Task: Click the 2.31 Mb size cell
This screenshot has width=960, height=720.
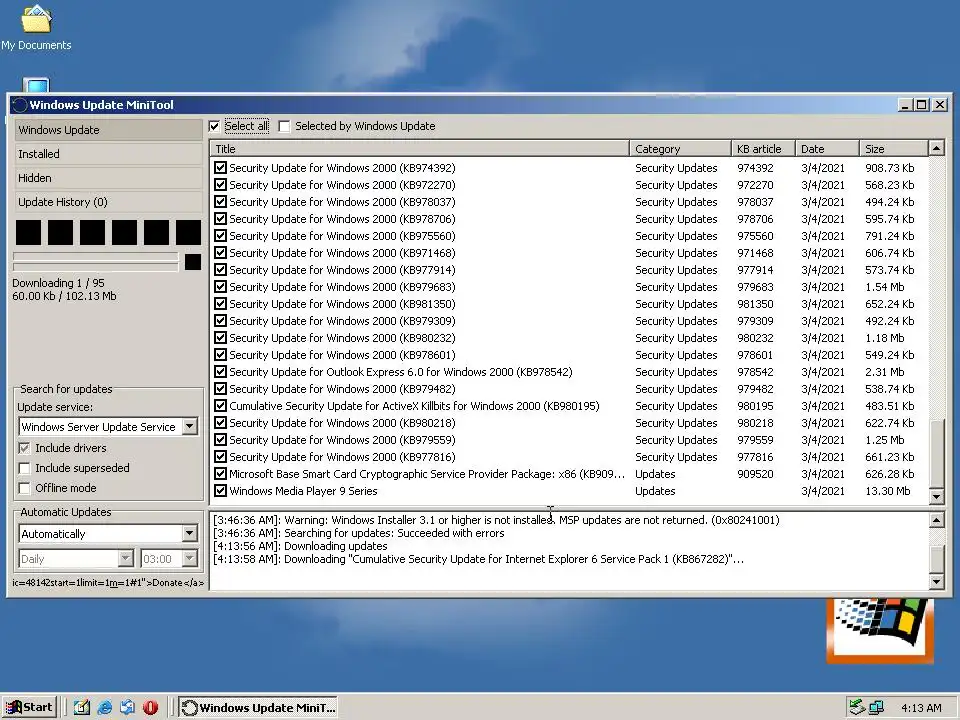Action: [x=885, y=372]
